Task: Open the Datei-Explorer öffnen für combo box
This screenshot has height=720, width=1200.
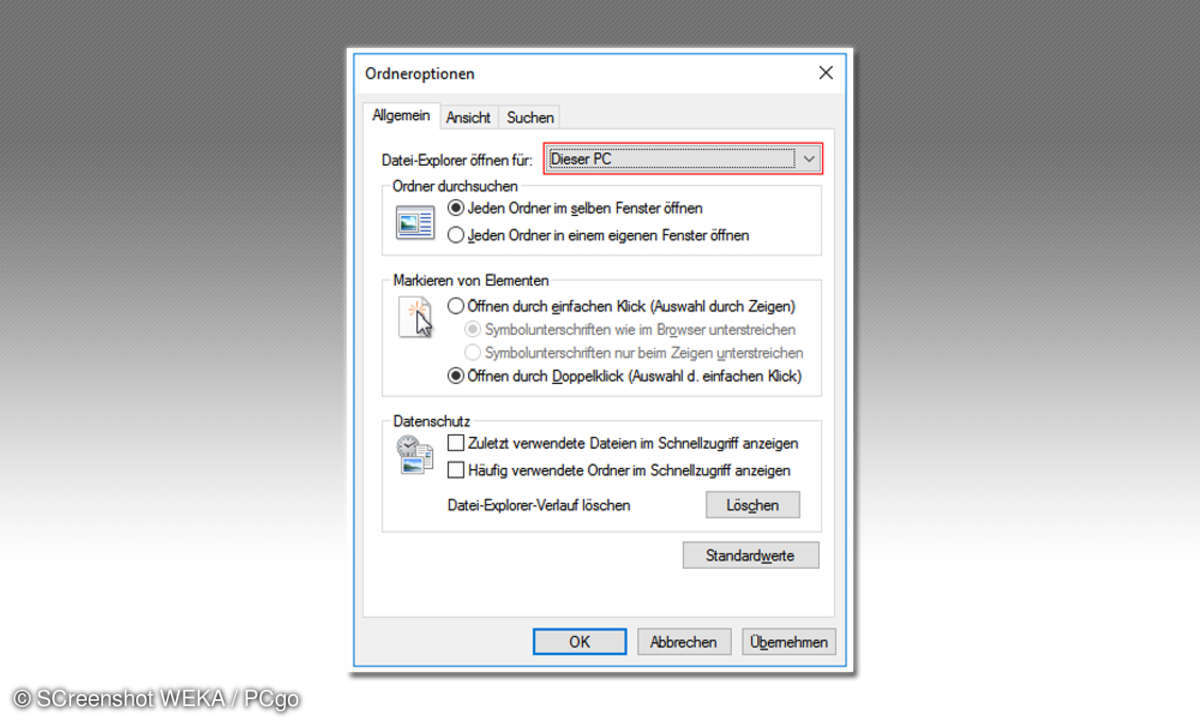Action: pyautogui.click(x=684, y=159)
